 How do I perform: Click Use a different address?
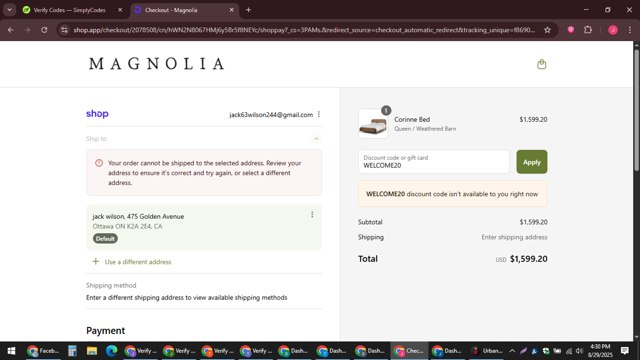click(138, 262)
